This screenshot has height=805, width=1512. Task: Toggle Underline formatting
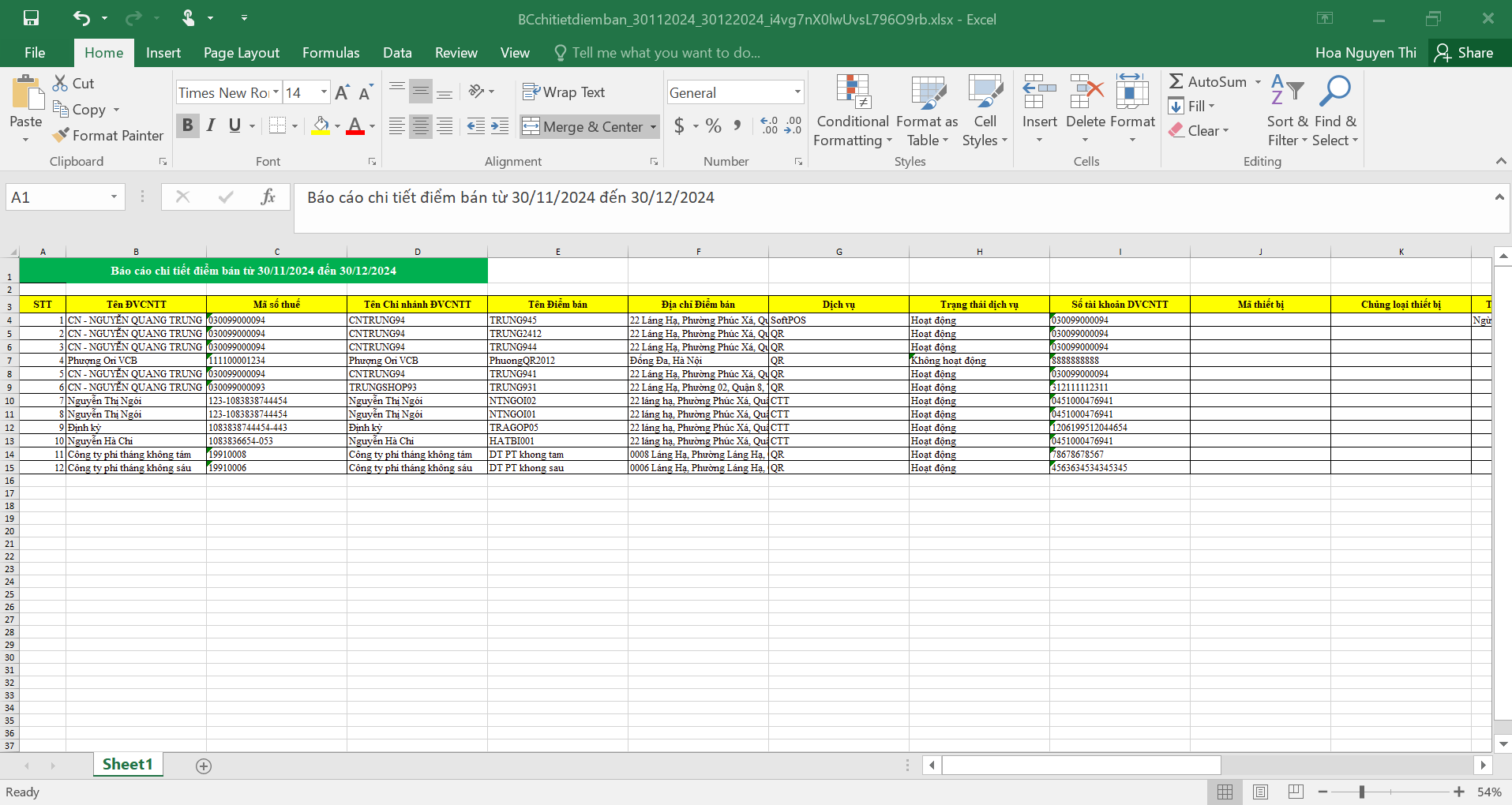click(234, 125)
